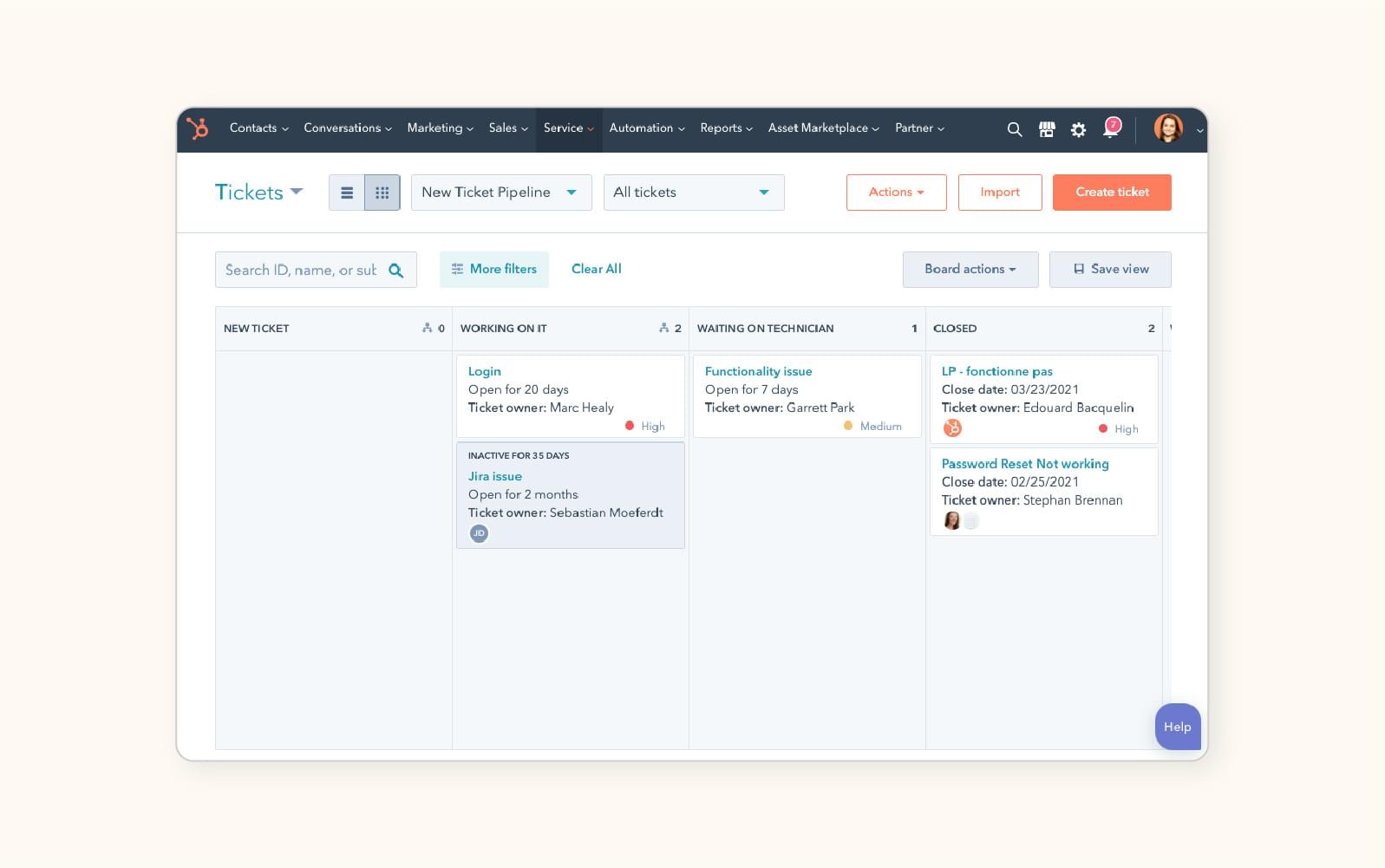Click the user profile avatar
Screen dimensions: 1385x868
tap(1168, 128)
